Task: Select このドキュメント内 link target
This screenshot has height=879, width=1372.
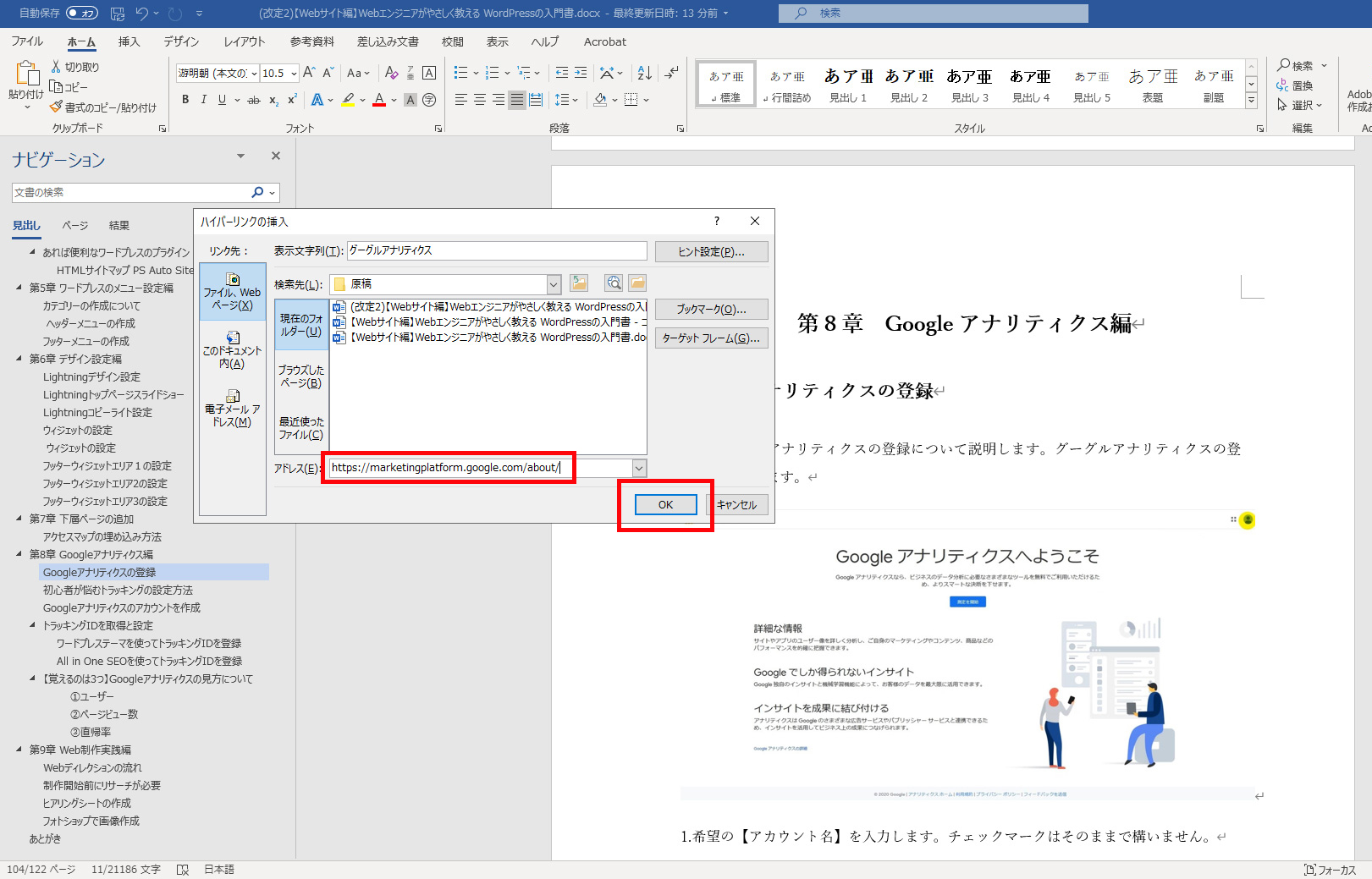Action: tap(233, 349)
